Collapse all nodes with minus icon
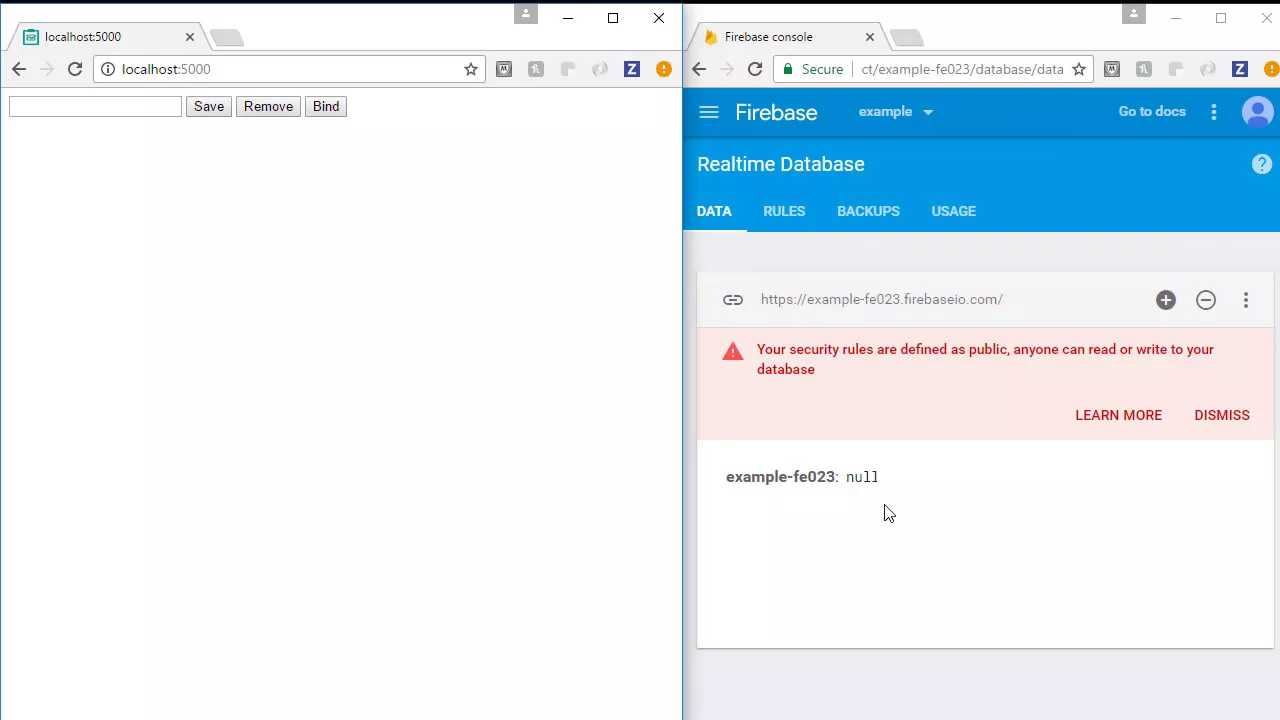The width and height of the screenshot is (1280, 720). (1206, 300)
